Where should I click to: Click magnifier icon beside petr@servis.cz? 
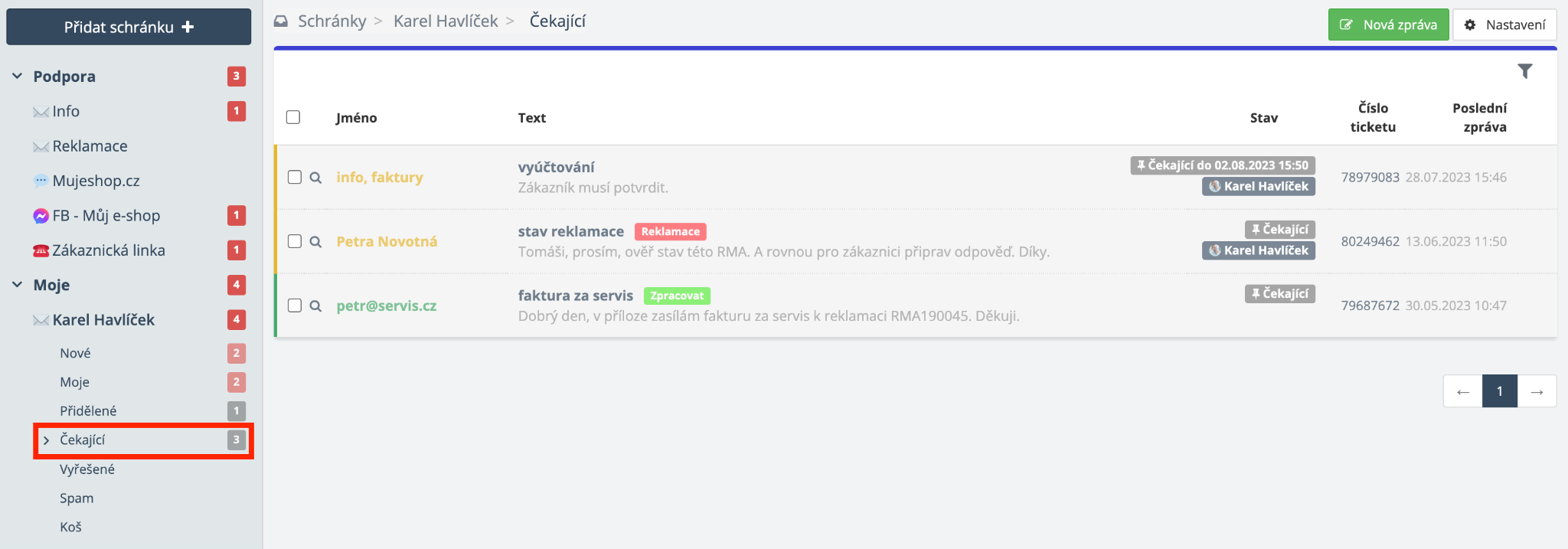315,306
